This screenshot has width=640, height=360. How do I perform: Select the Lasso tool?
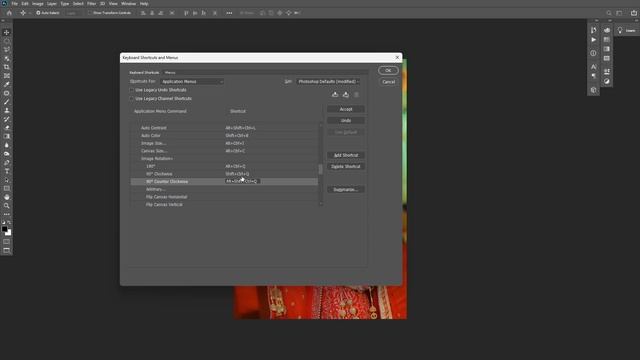(x=7, y=49)
